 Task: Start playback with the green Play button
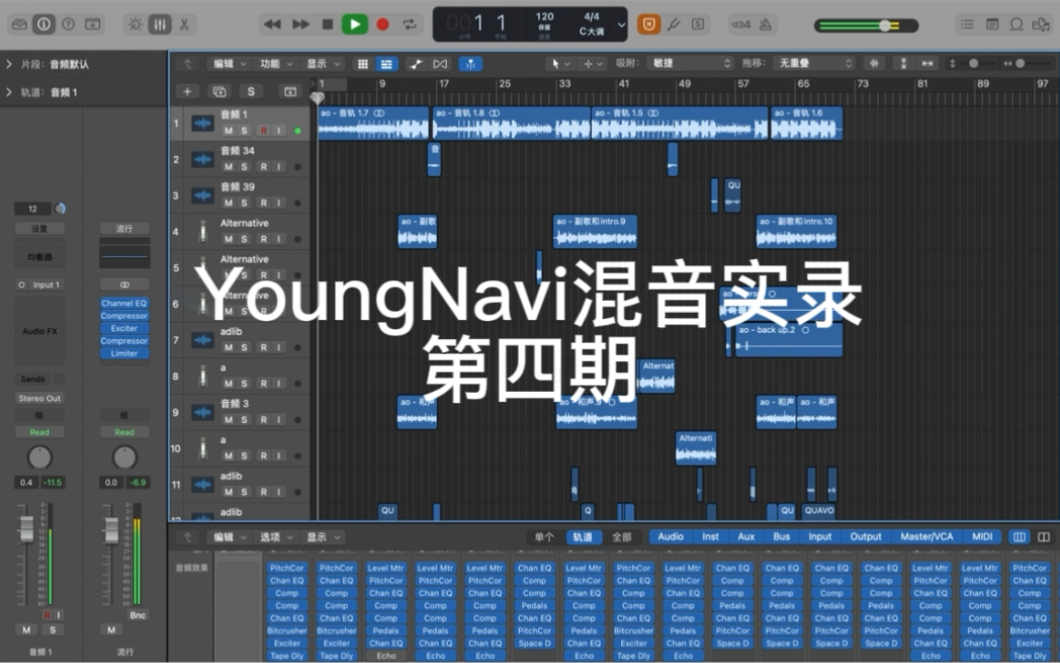355,24
